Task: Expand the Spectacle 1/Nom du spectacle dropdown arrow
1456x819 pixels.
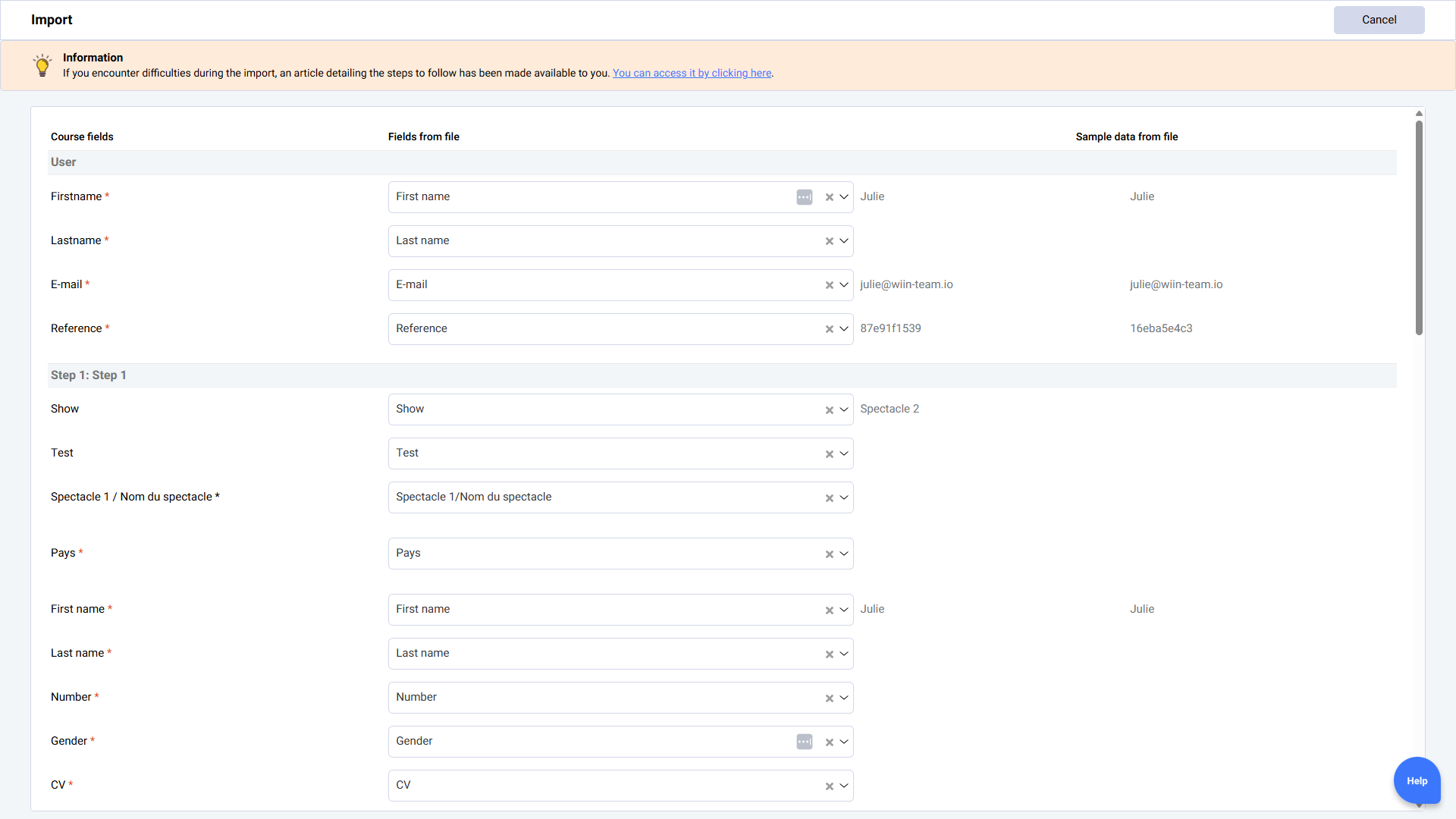Action: coord(843,497)
